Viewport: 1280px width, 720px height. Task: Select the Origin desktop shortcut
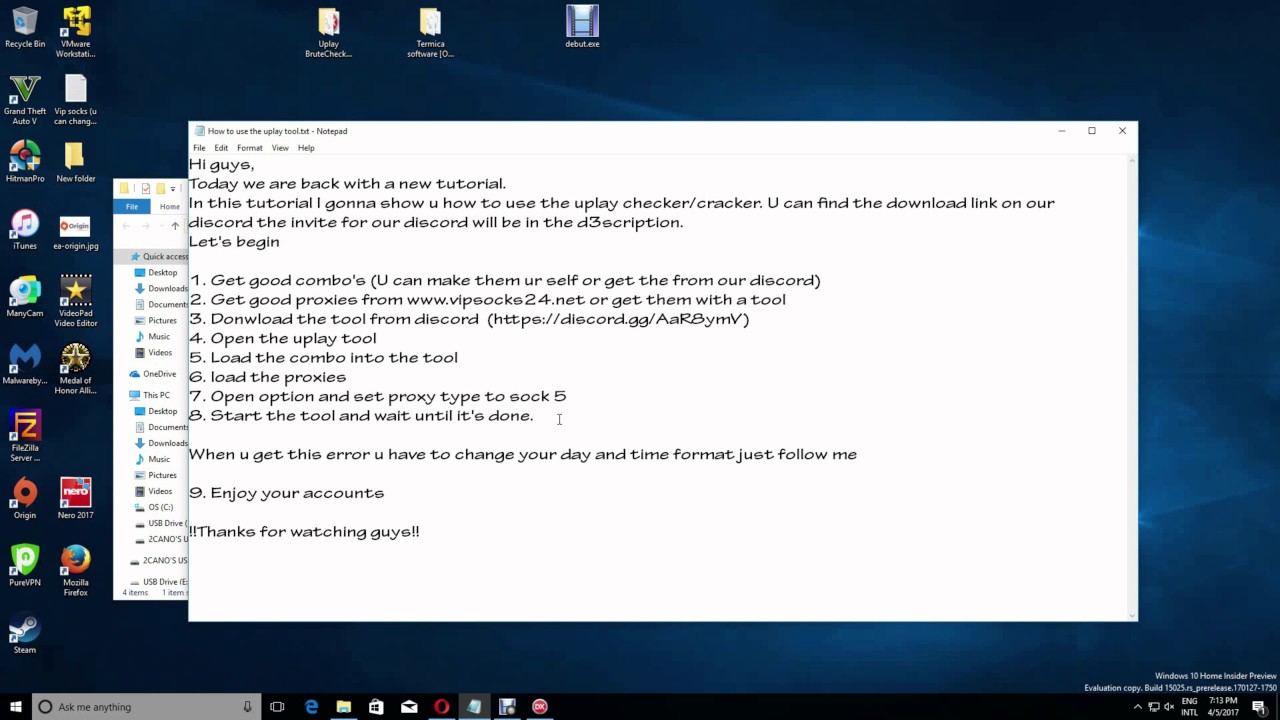[25, 499]
